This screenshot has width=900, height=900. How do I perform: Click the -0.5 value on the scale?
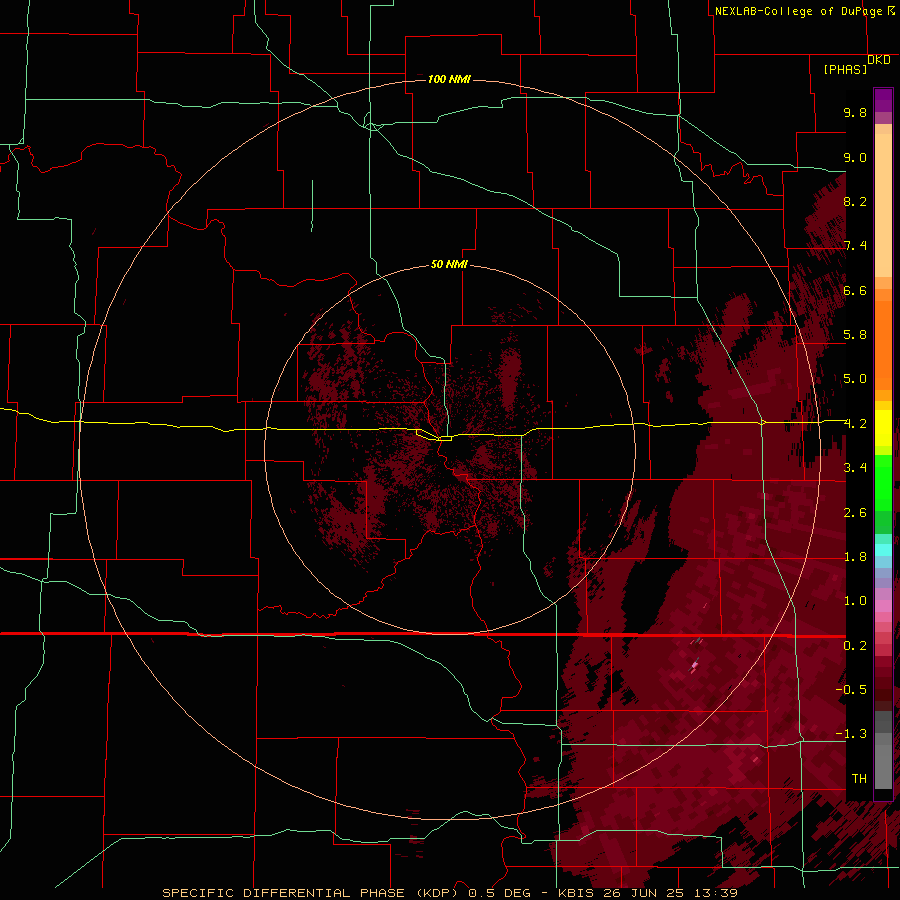[851, 690]
